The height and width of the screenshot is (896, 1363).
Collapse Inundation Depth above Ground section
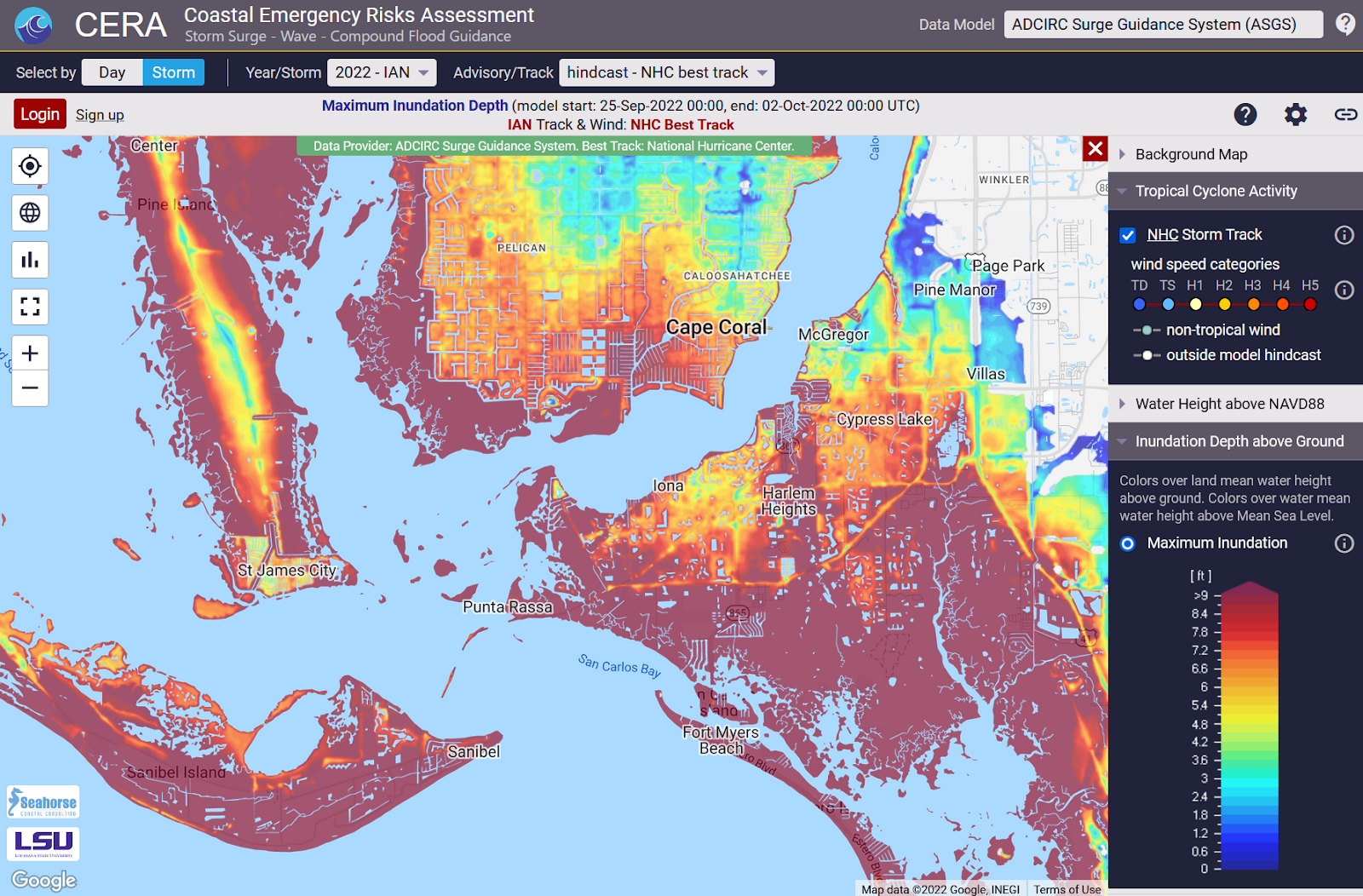point(1235,441)
